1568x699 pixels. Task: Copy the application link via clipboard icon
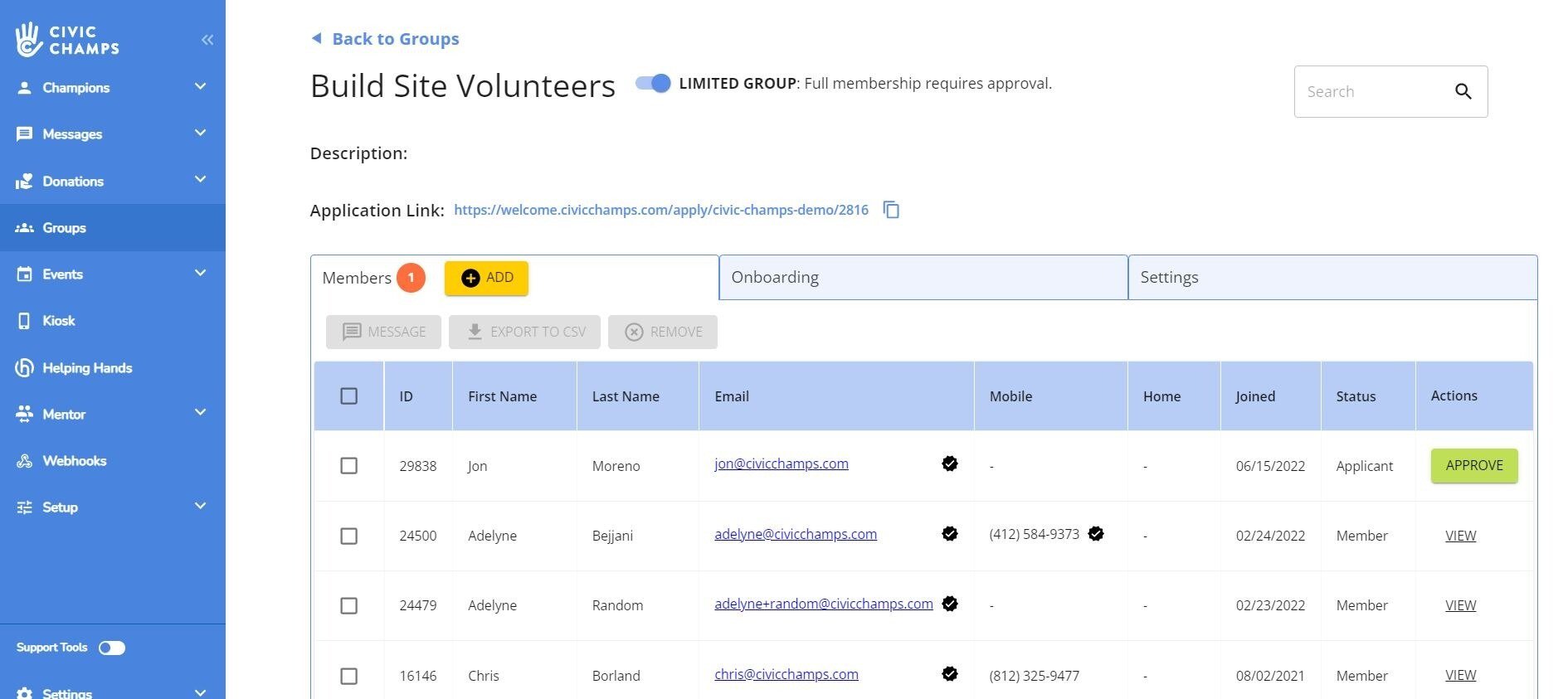[x=891, y=210]
